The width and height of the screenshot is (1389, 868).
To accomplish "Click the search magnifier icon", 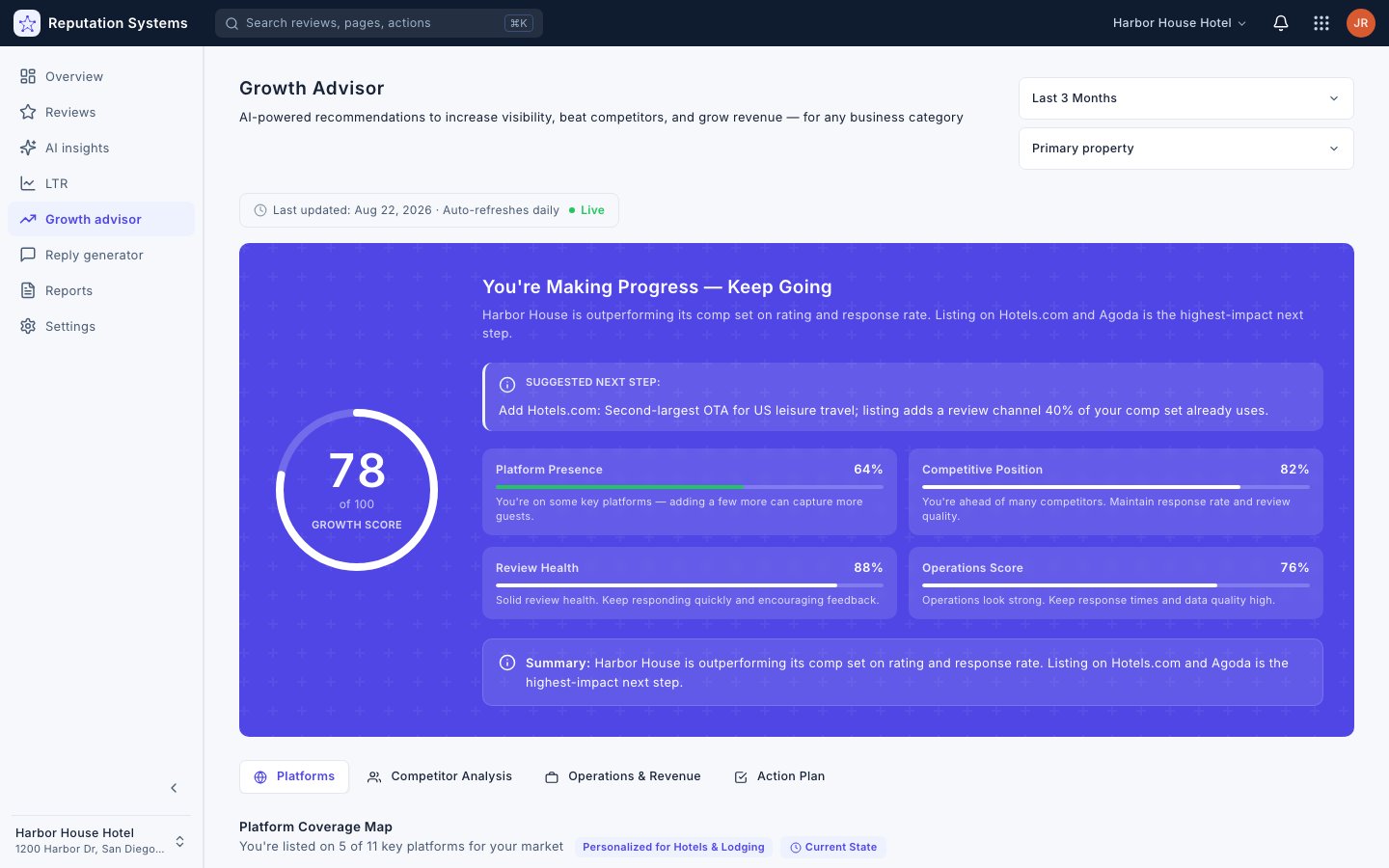I will click(232, 23).
